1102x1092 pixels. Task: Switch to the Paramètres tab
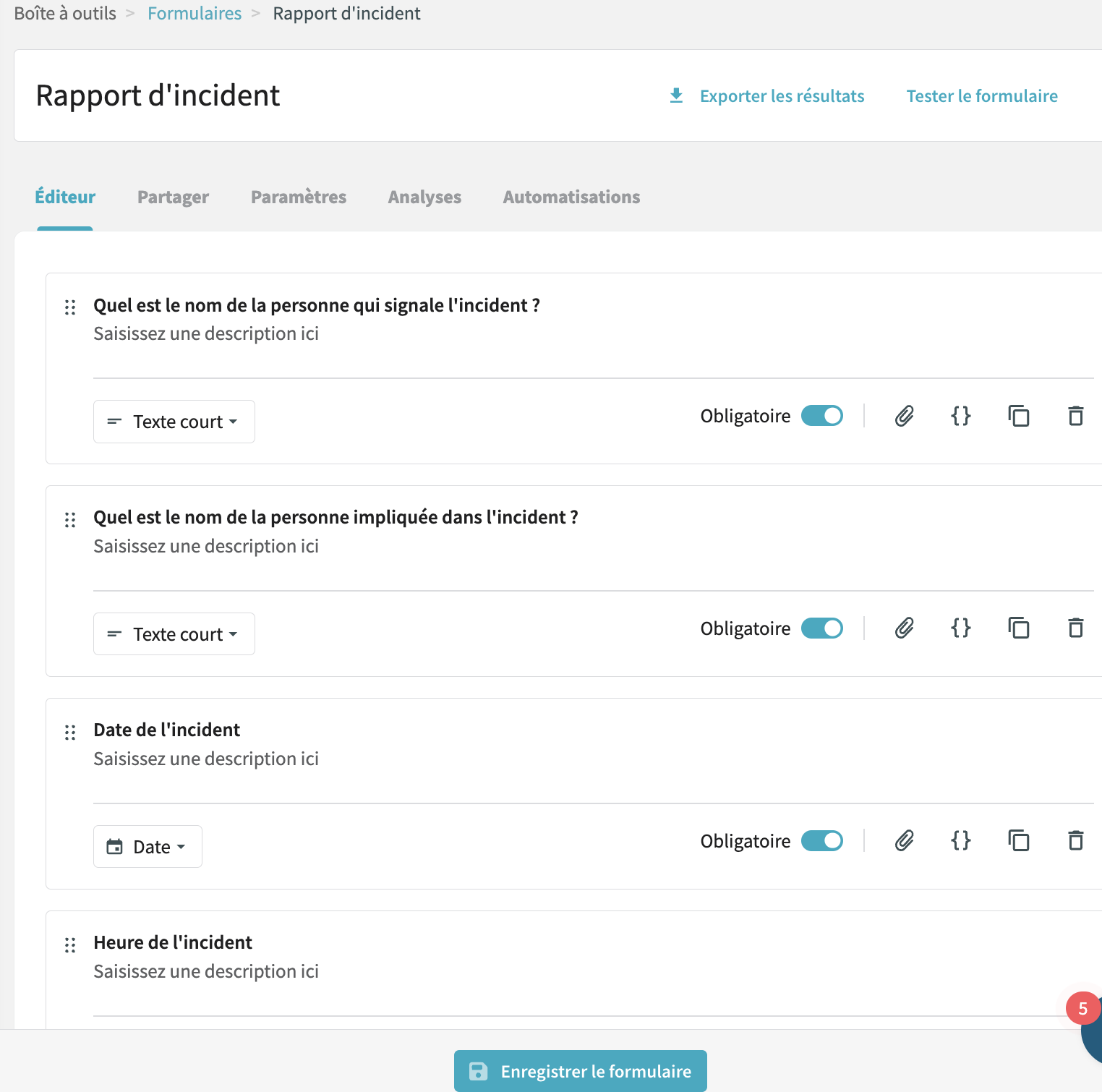coord(298,197)
